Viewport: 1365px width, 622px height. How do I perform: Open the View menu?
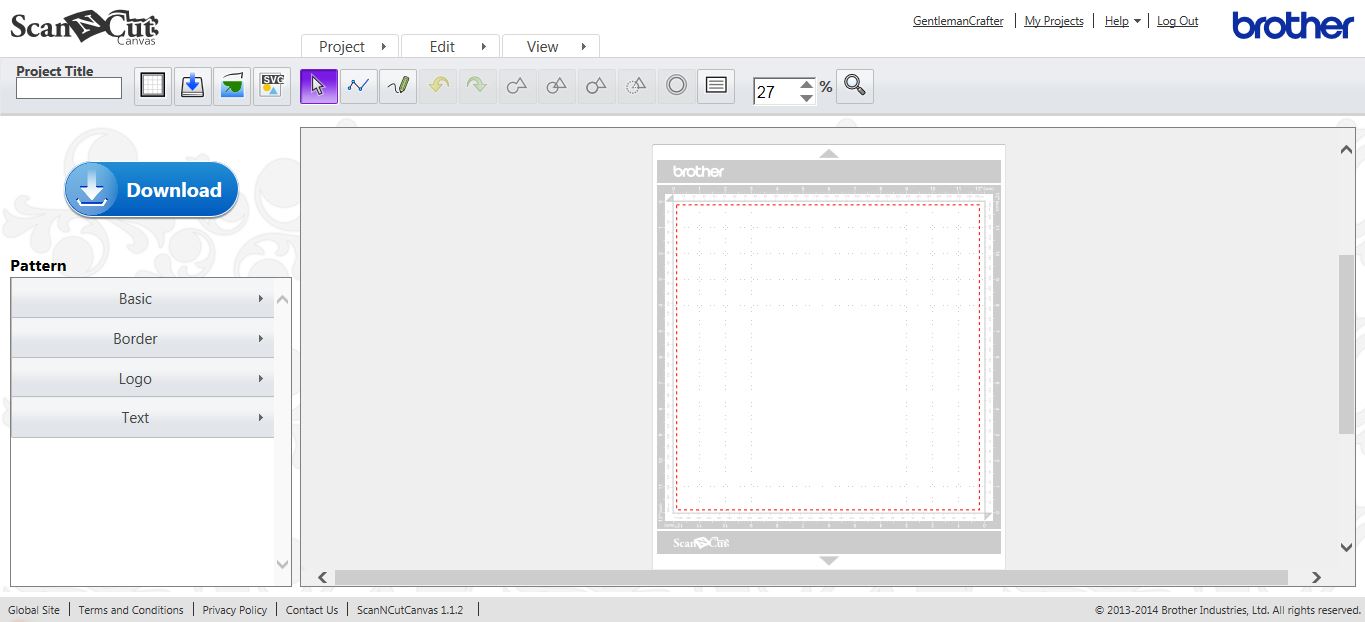pos(543,46)
